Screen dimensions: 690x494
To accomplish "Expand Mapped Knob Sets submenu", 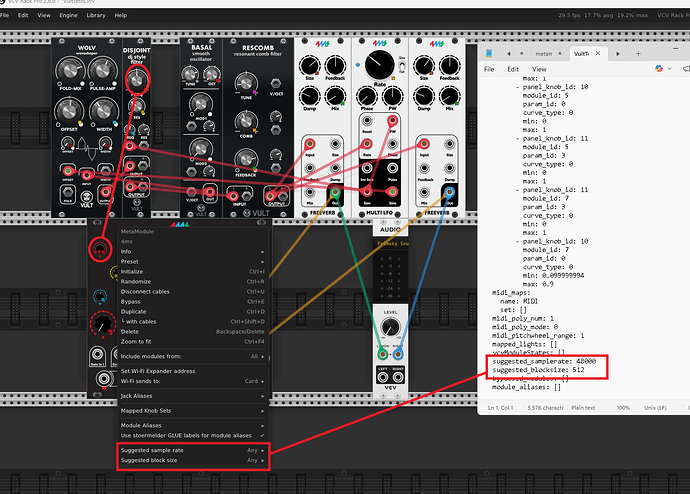I will point(193,411).
